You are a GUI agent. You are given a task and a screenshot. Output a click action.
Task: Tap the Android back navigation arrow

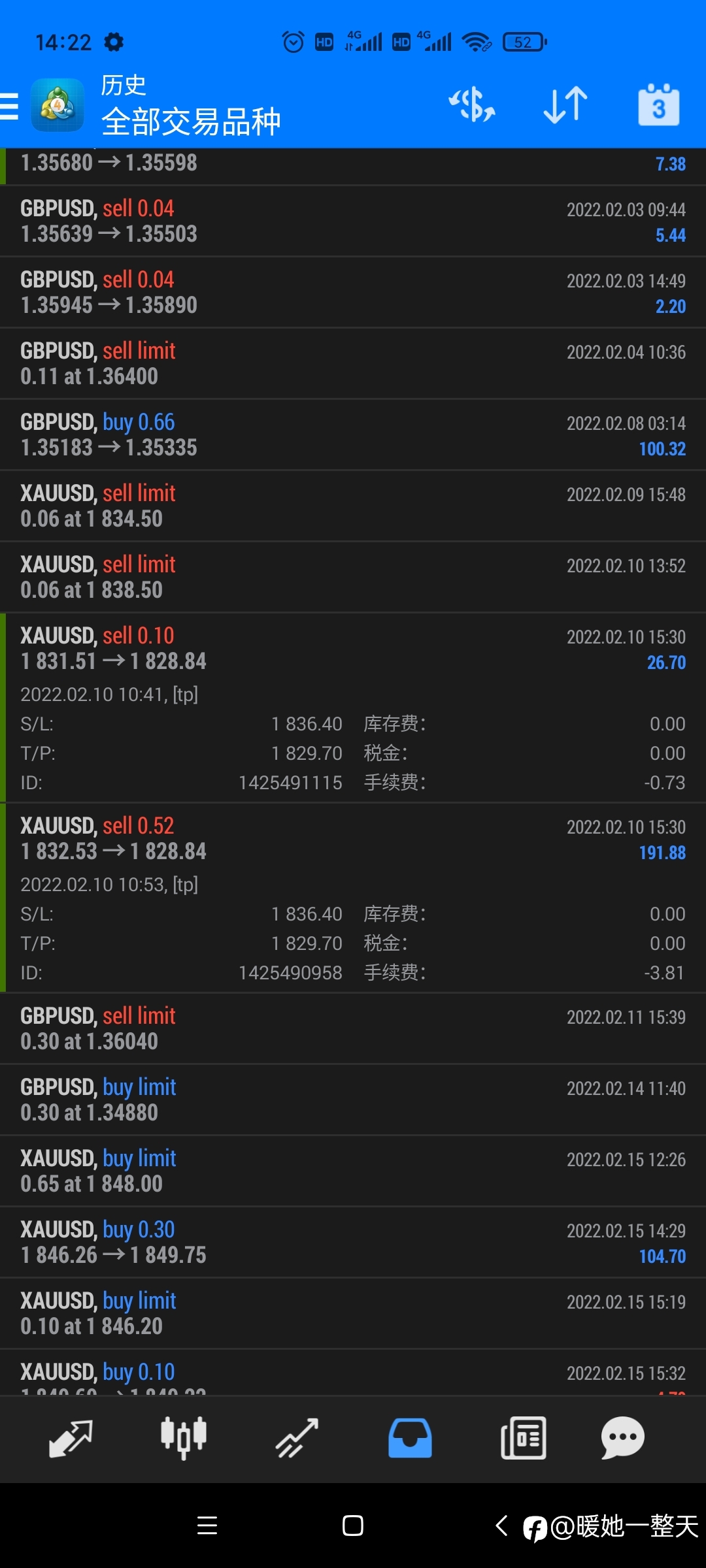[x=501, y=1526]
